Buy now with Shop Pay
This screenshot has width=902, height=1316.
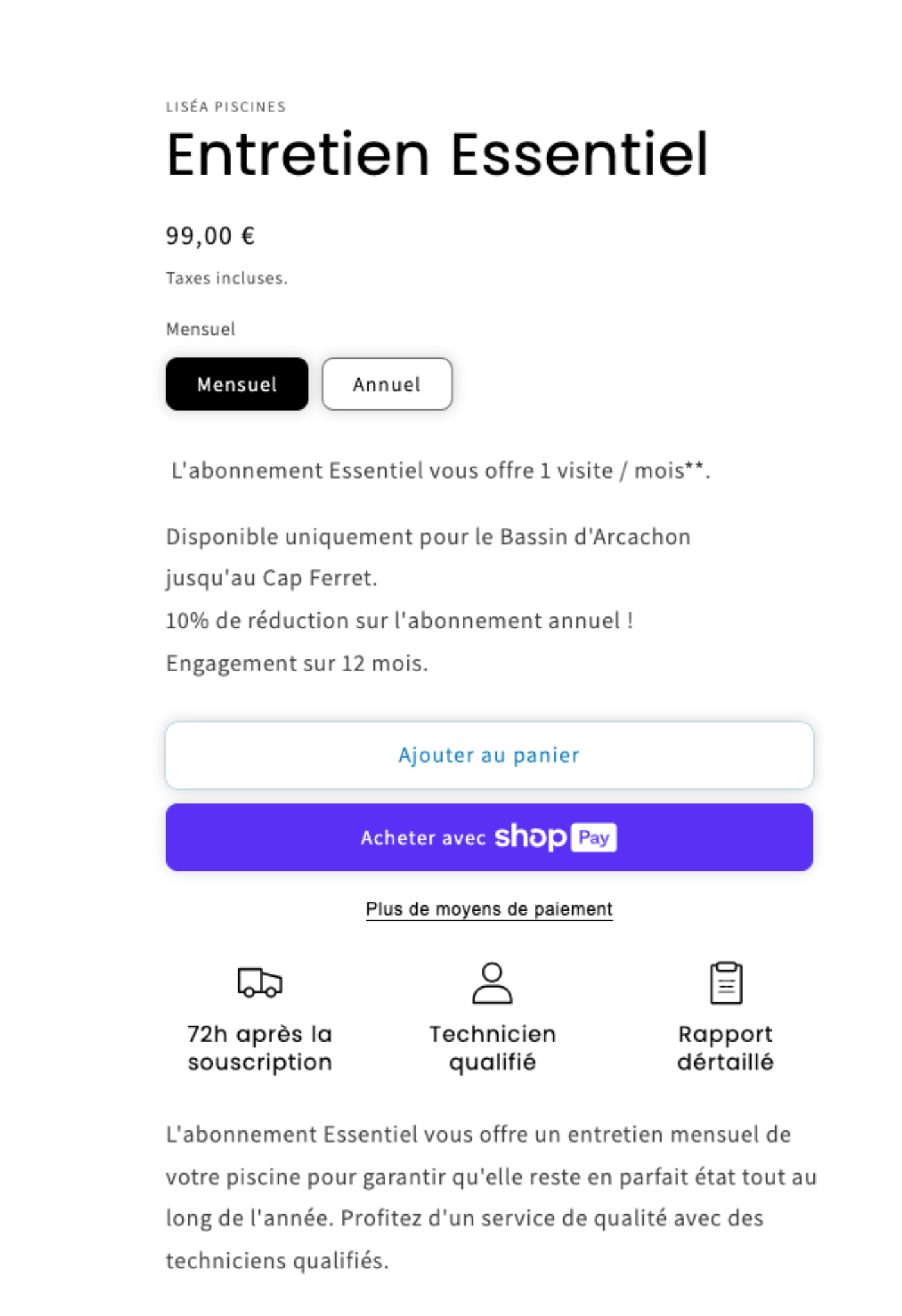489,837
